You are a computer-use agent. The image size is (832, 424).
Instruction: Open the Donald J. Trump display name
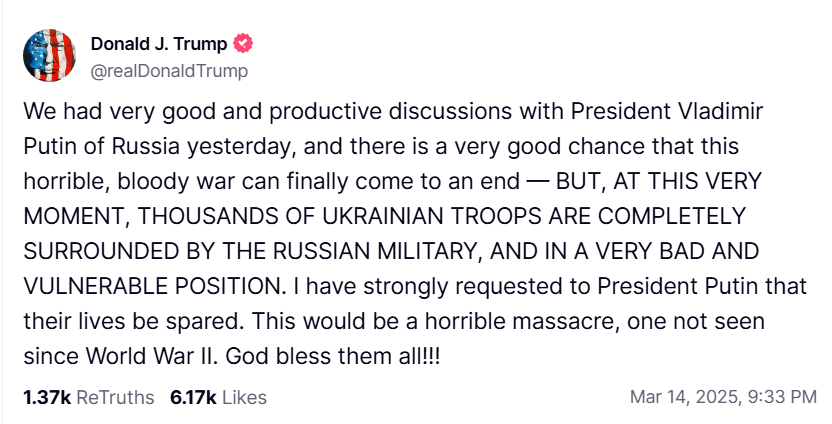158,43
